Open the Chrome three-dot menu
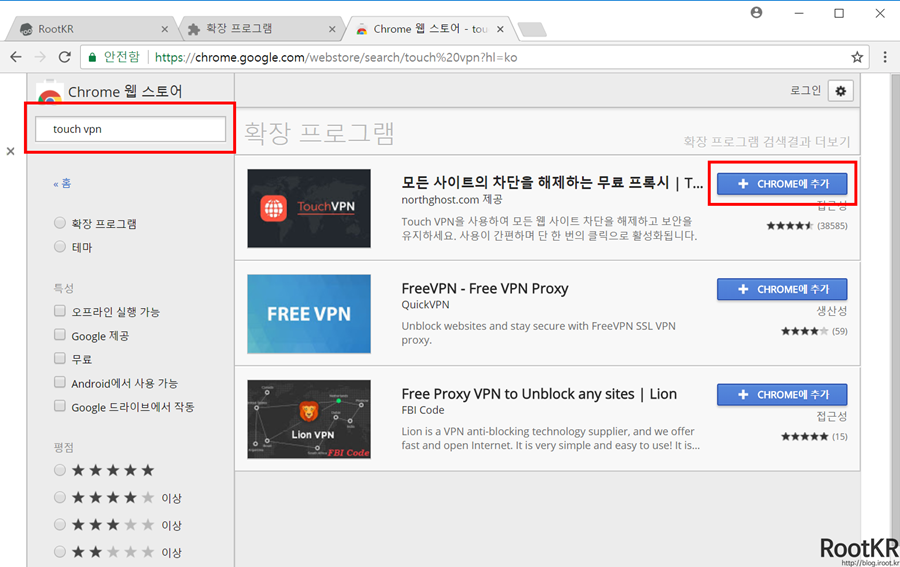The image size is (900, 567). point(885,57)
